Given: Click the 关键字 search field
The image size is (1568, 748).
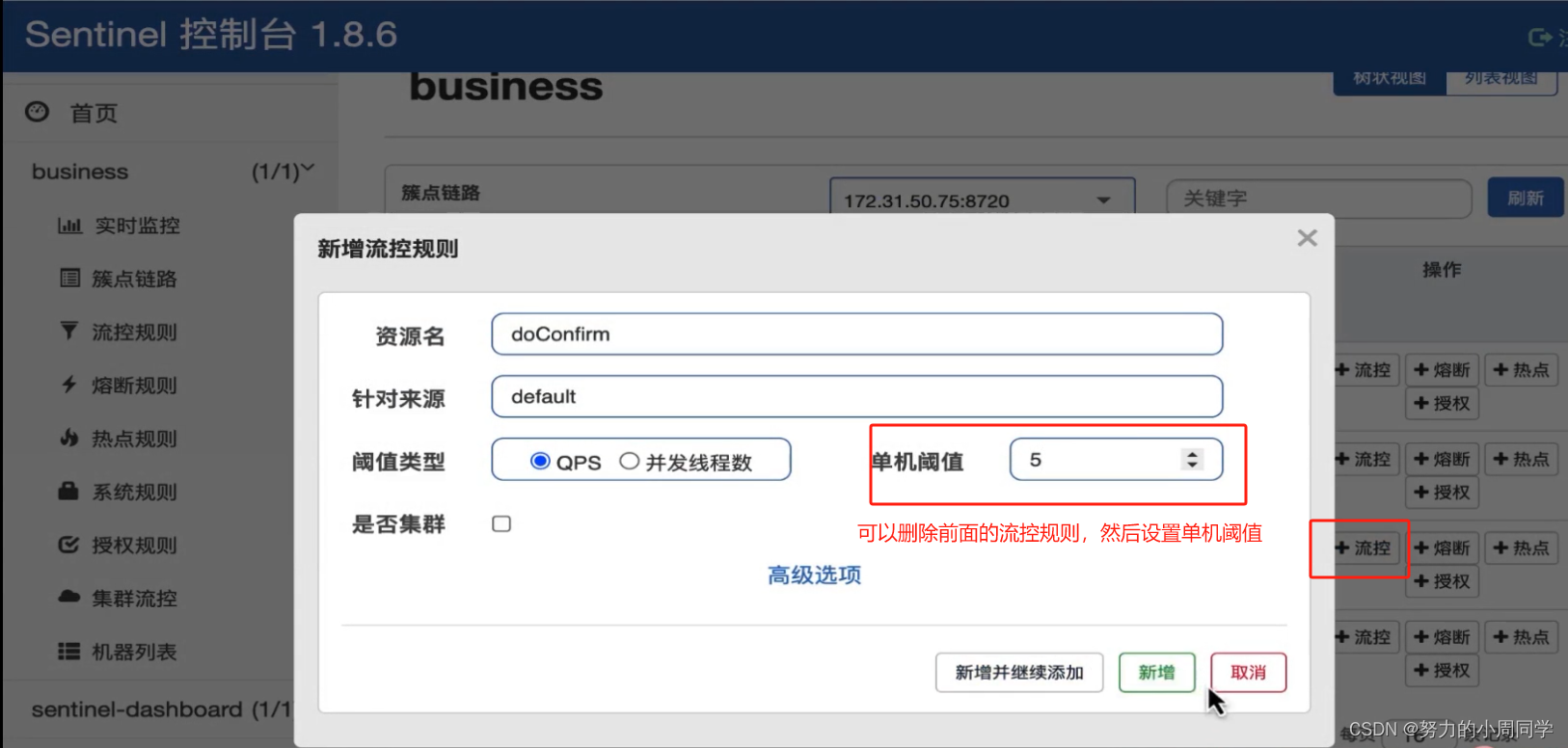Looking at the screenshot, I should 1318,199.
